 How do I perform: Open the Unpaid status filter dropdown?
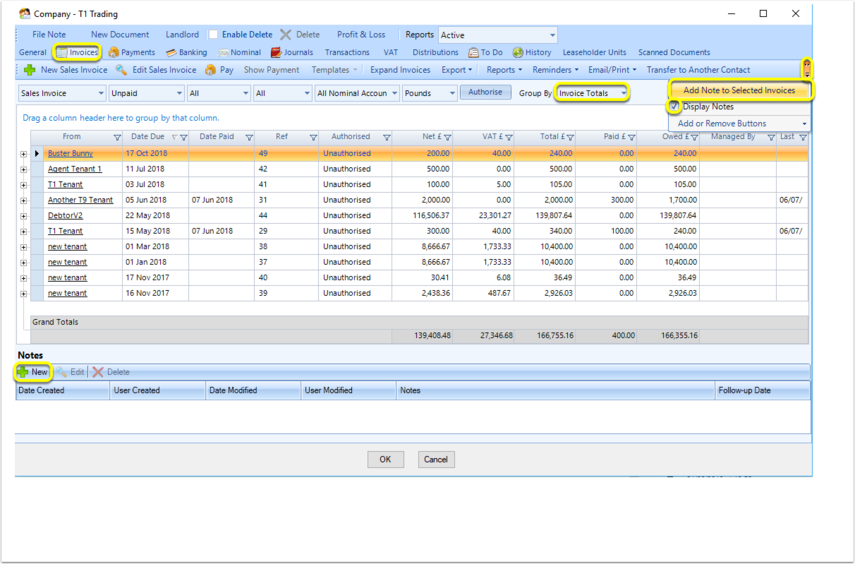(x=146, y=93)
